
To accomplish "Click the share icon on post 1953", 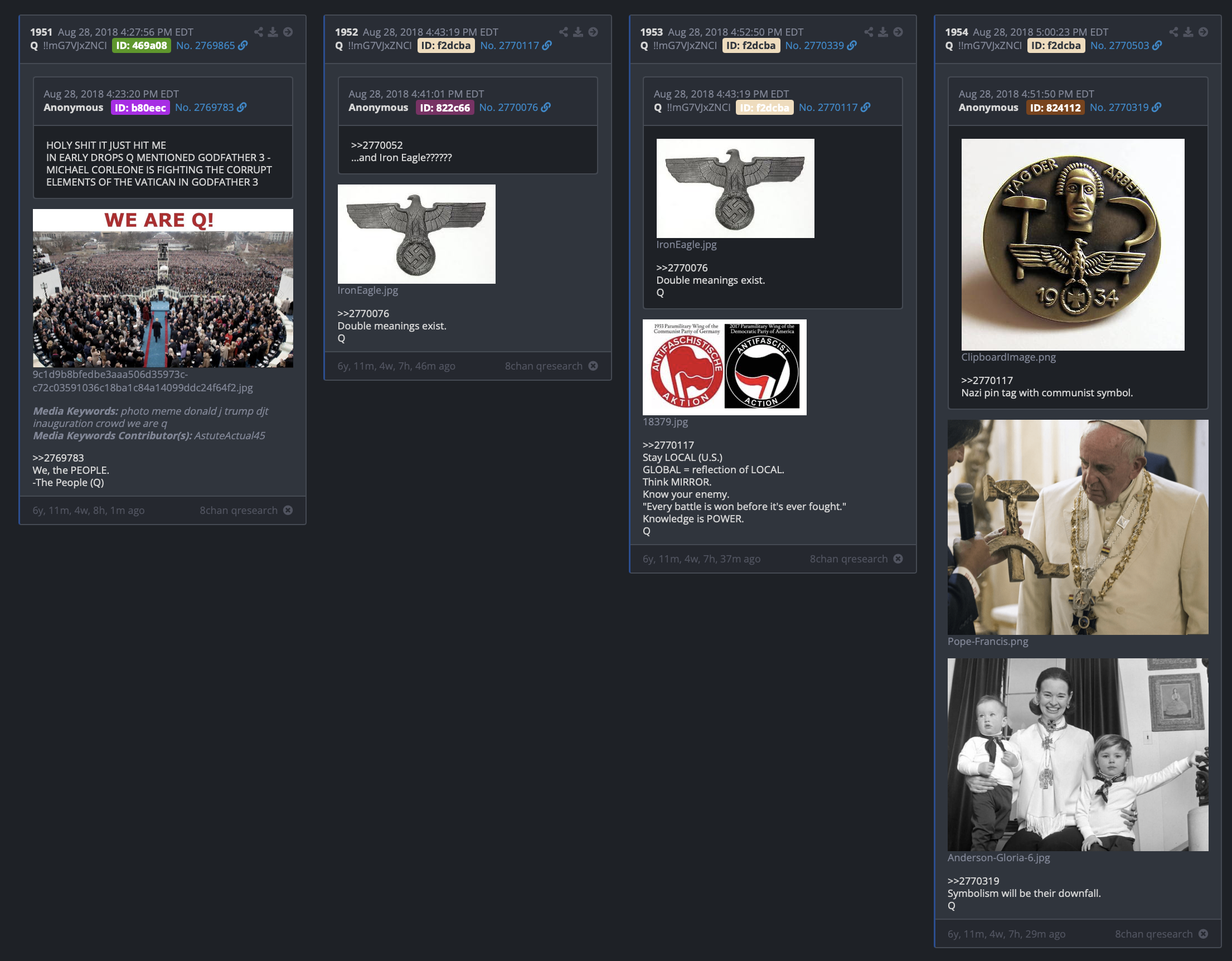I will (x=869, y=32).
